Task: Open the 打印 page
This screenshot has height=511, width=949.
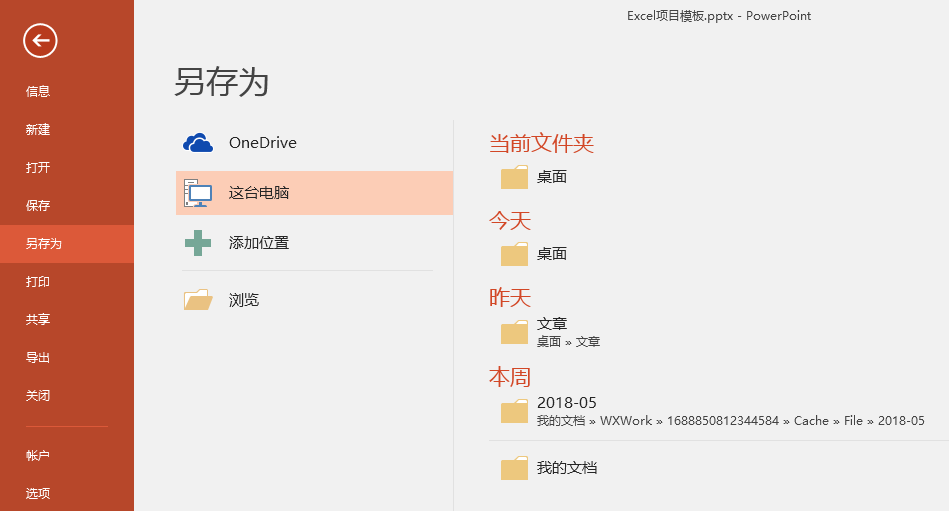Action: 38,282
